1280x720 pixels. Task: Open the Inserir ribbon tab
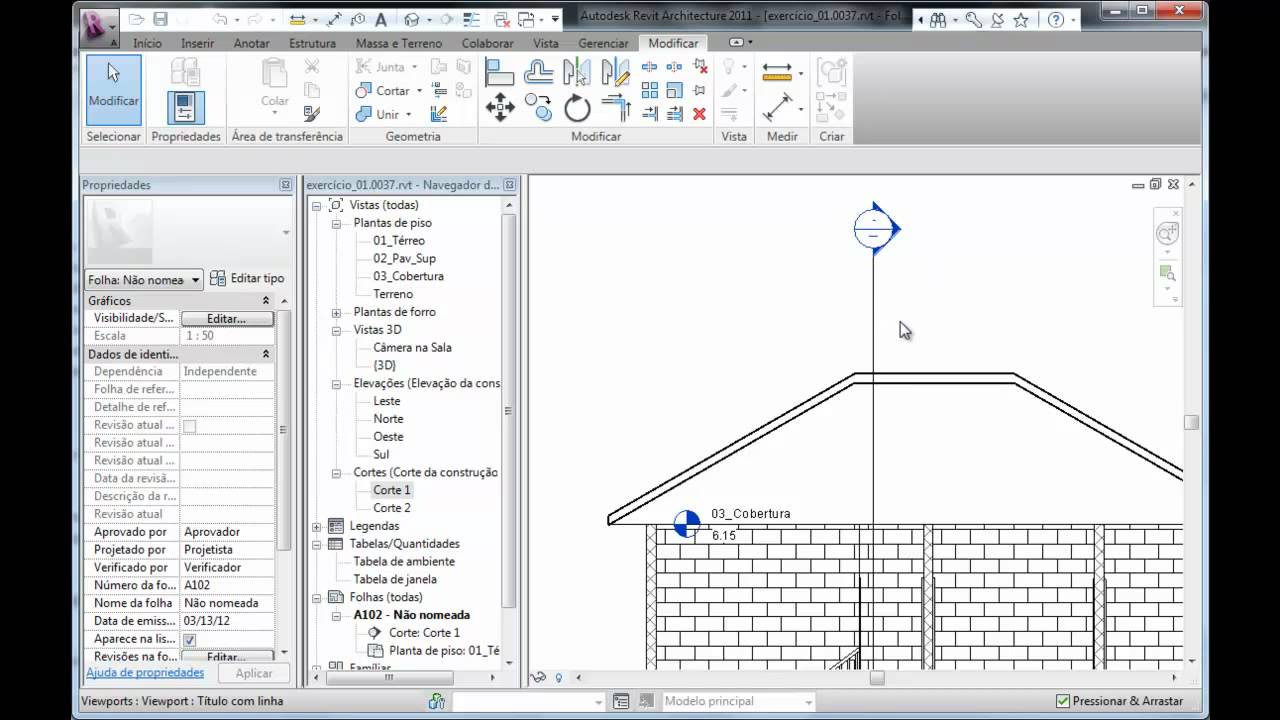[197, 43]
